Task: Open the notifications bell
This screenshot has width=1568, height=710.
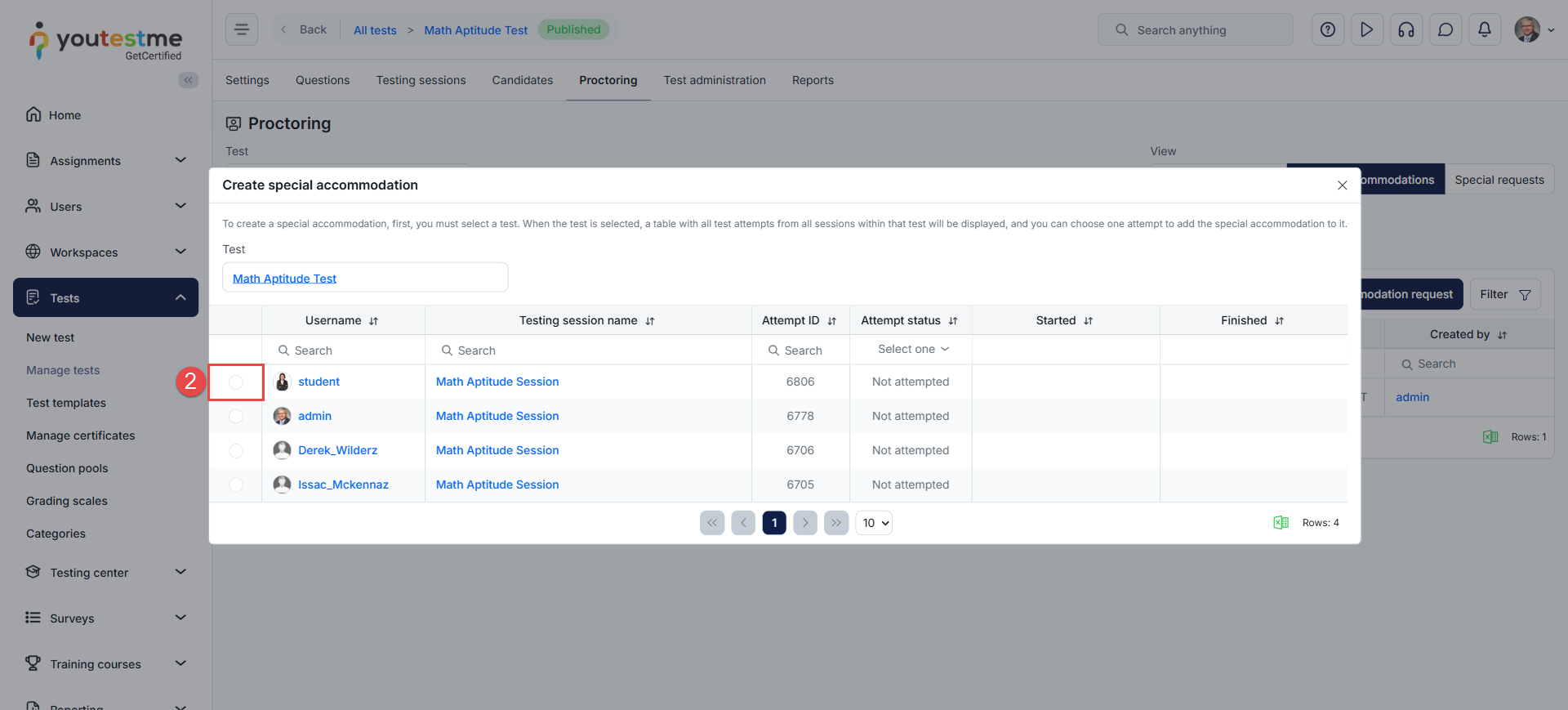Action: (x=1485, y=30)
